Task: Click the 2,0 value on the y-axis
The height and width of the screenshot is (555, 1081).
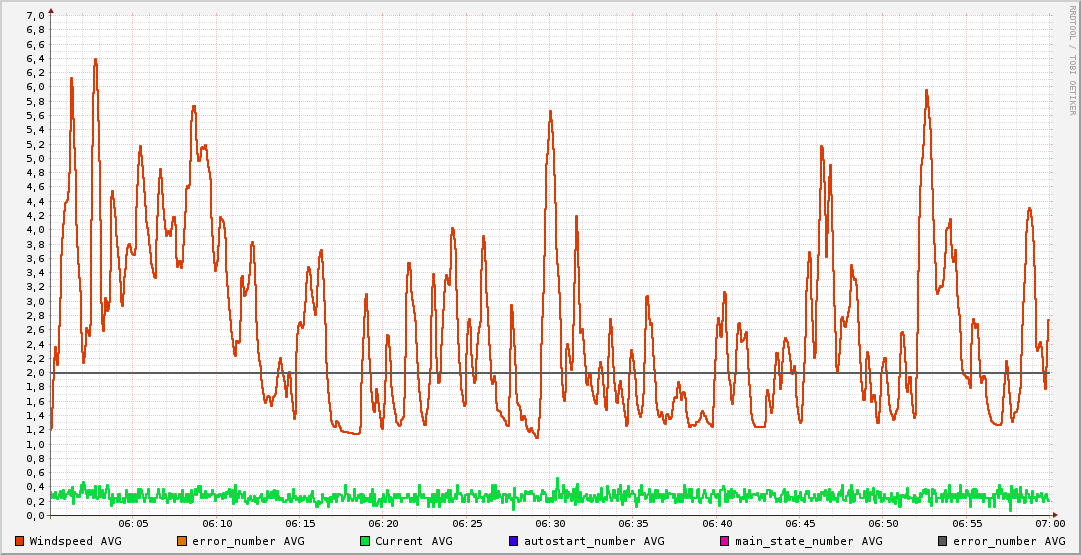Action: (34, 373)
